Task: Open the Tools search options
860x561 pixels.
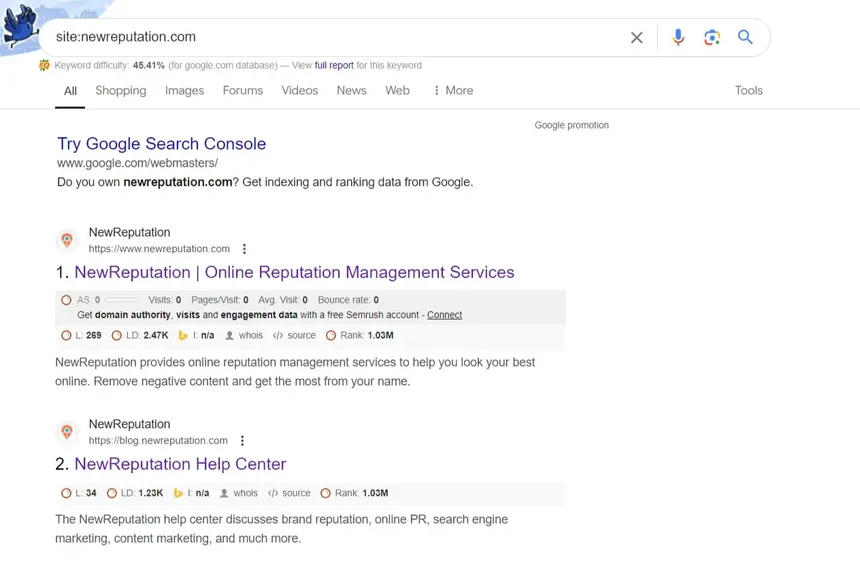Action: tap(749, 90)
